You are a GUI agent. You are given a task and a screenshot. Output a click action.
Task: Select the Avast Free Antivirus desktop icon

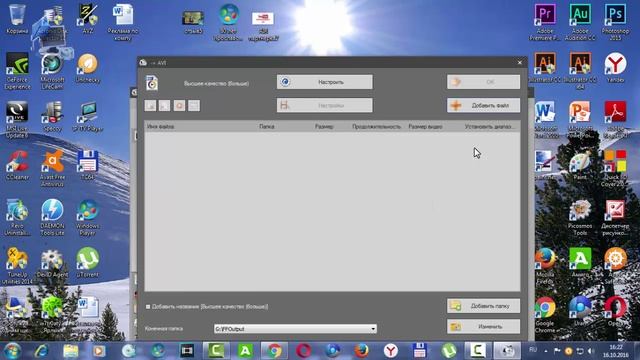(52, 168)
